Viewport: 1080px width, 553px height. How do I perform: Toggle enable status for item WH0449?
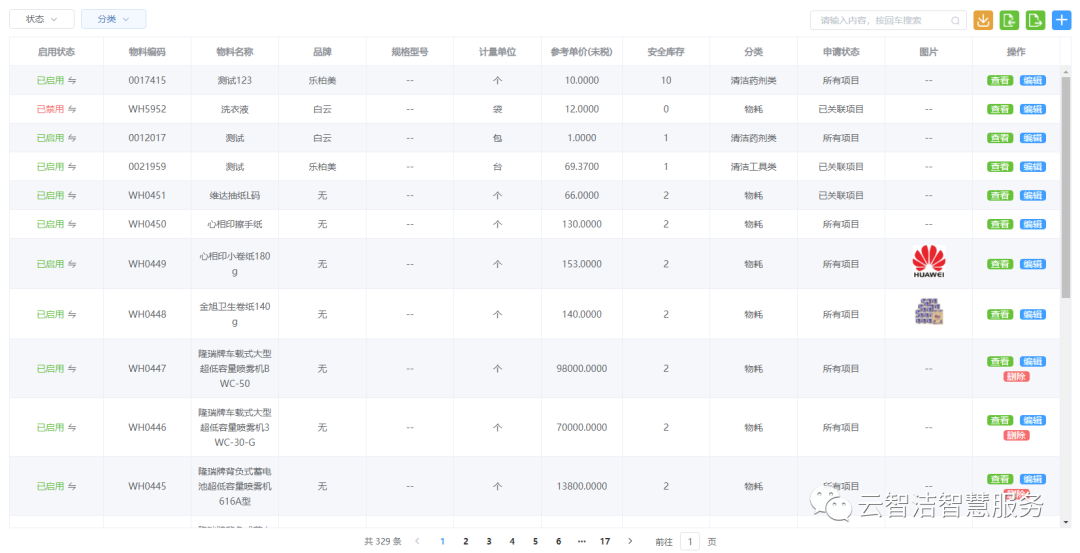[x=72, y=264]
